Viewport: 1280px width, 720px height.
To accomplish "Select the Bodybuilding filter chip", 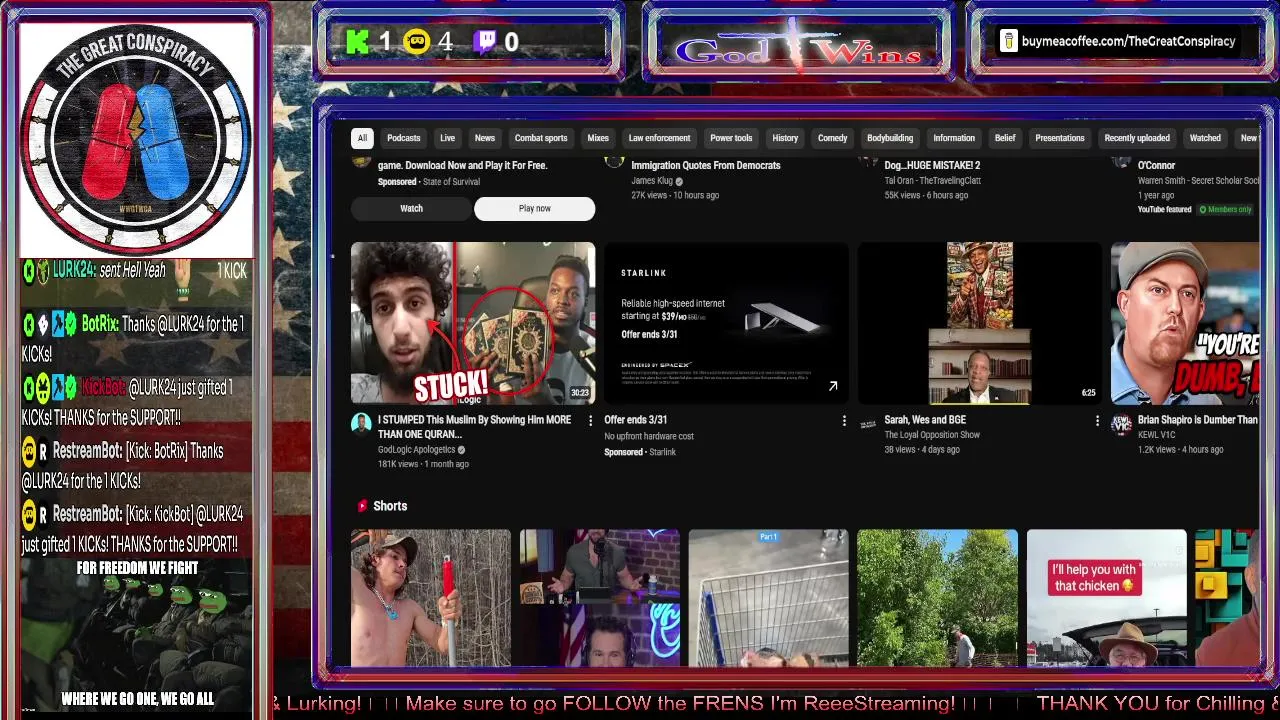I will (890, 138).
